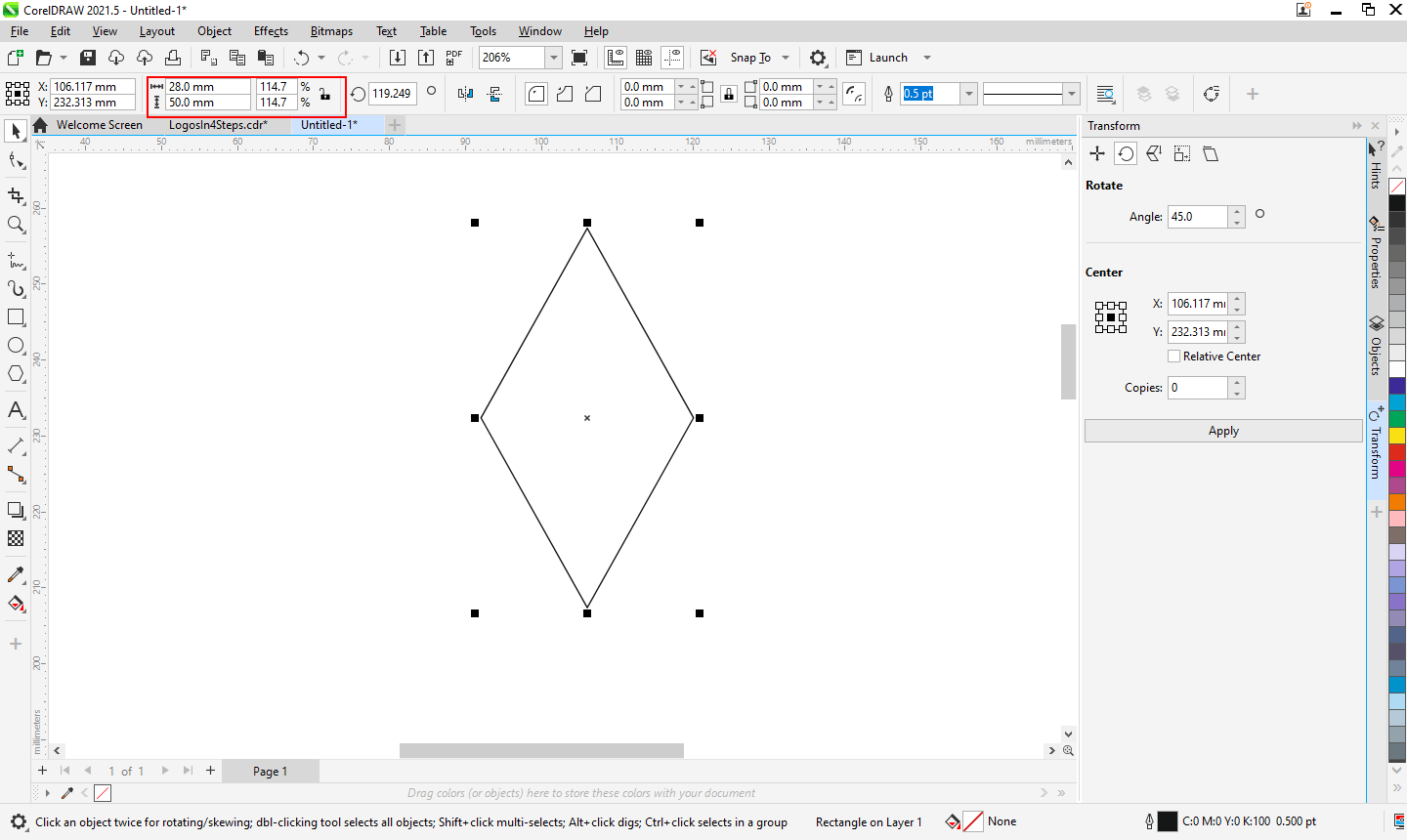Open the Object menu
Image resolution: width=1407 pixels, height=840 pixels.
(214, 31)
